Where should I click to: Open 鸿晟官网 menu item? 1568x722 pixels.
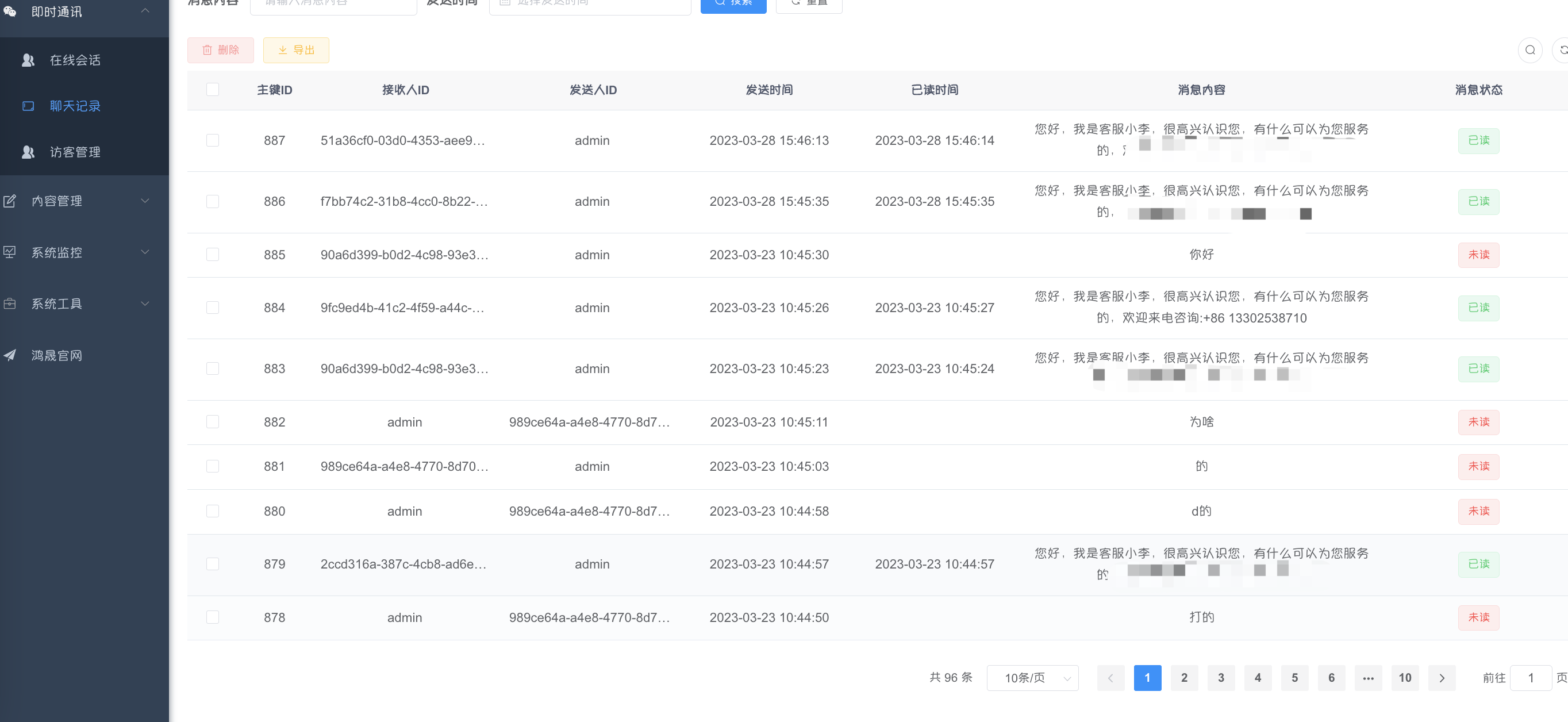[84, 355]
